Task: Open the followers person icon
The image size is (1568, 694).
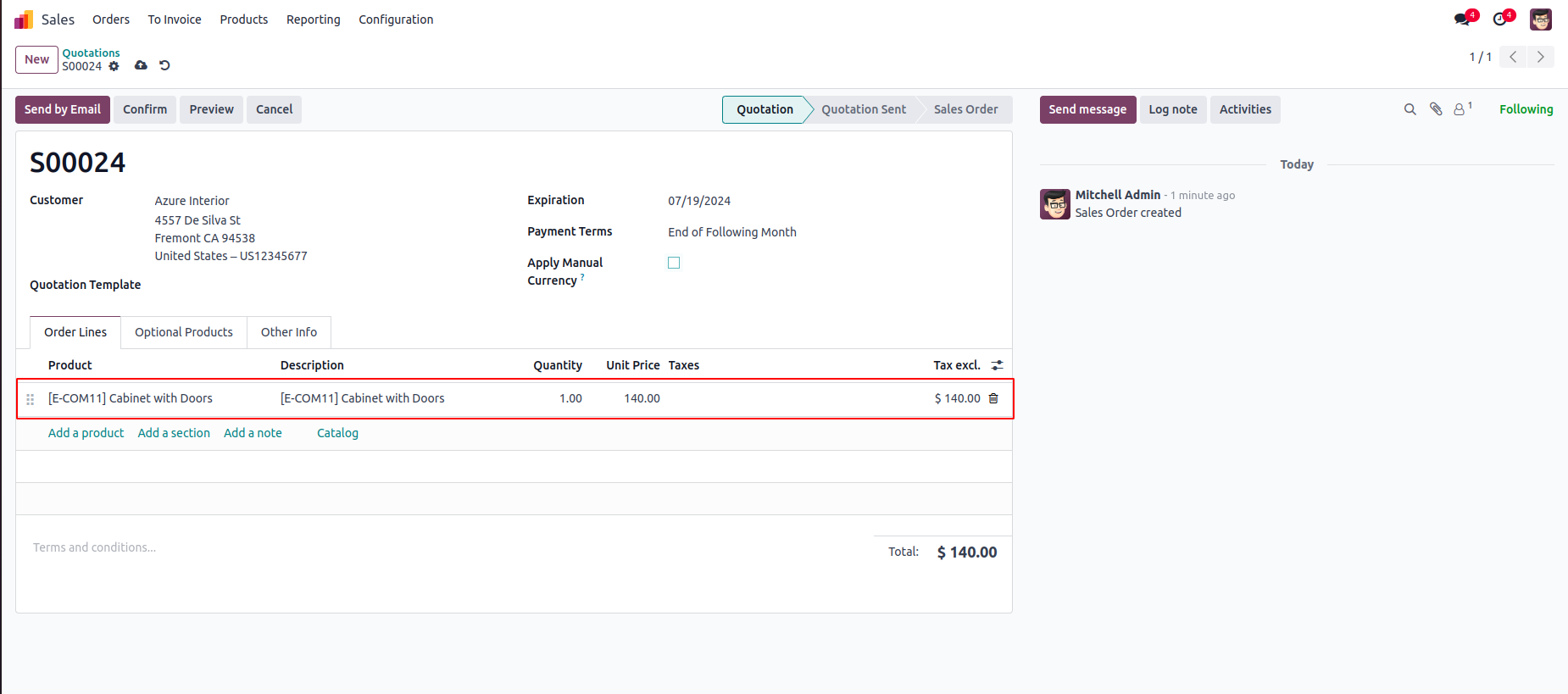Action: click(x=1460, y=109)
